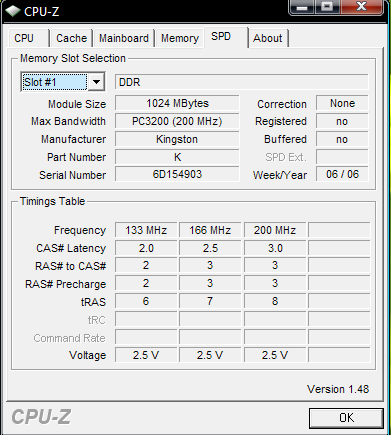Click the Version 1.48 text
Viewport: 391px width, 435px height.
coord(338,389)
